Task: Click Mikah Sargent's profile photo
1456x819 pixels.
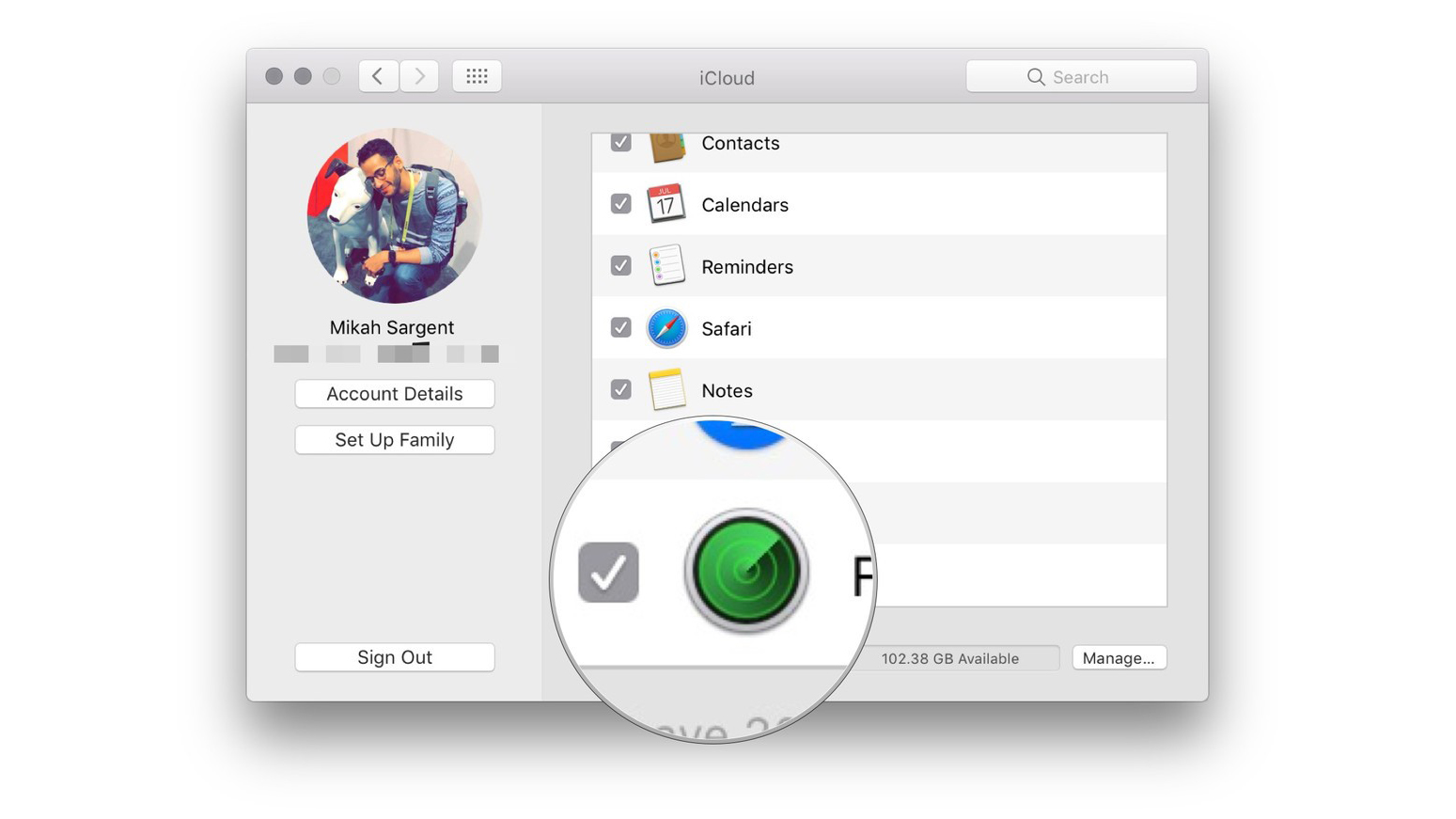Action: pos(395,215)
